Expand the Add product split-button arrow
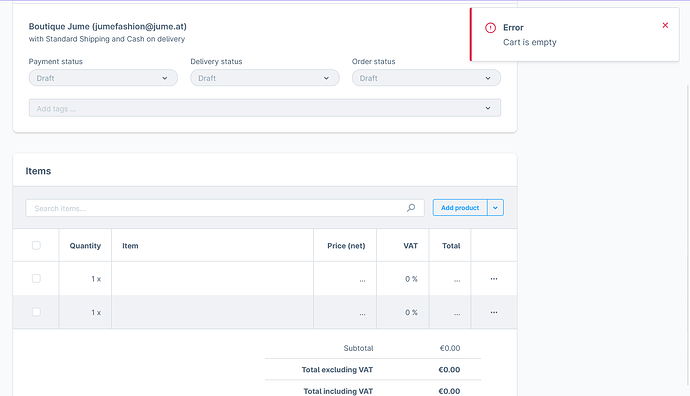The height and width of the screenshot is (396, 690). coord(495,208)
